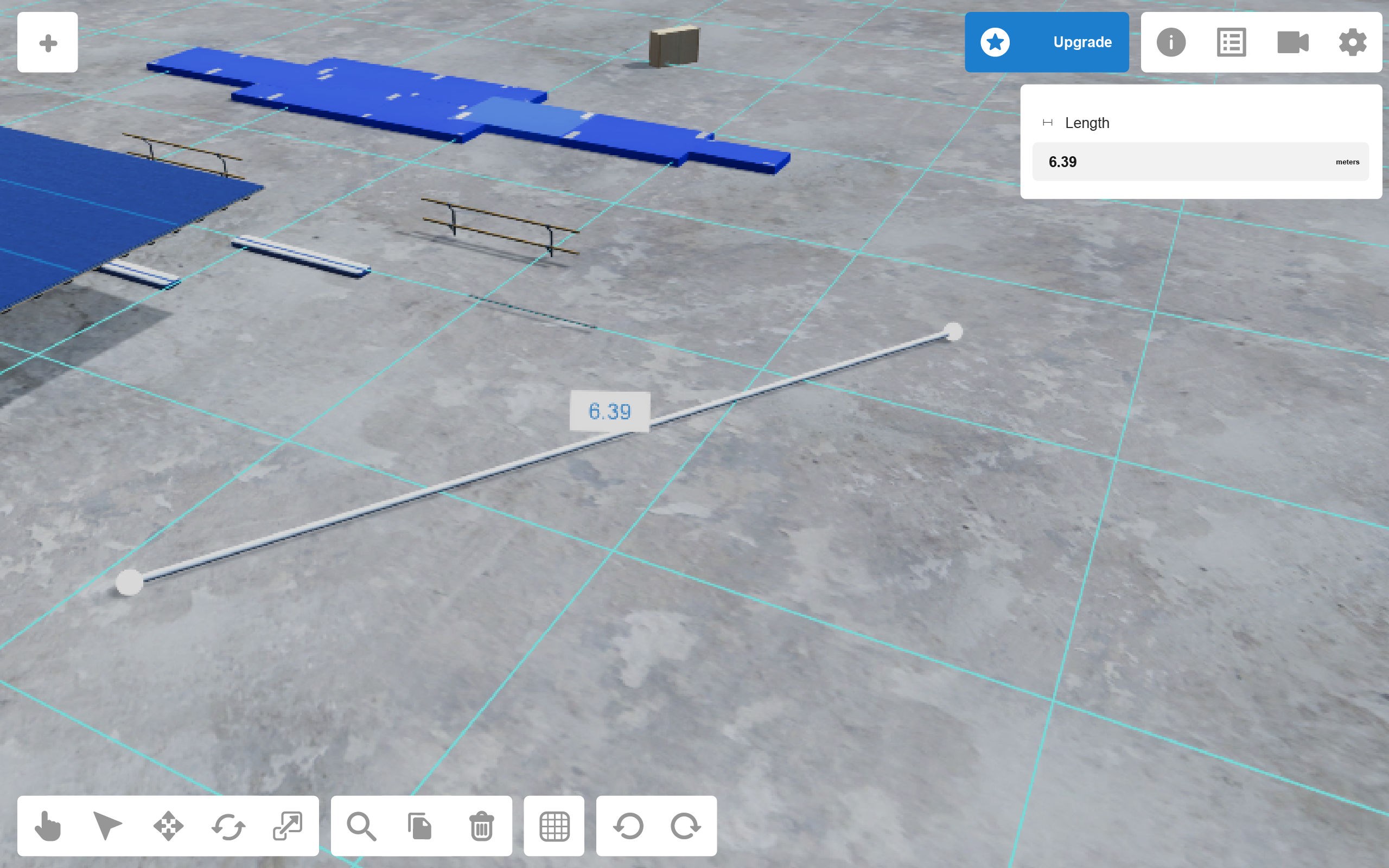Activate the four-arrow move tool
The height and width of the screenshot is (868, 1389).
coord(168,826)
